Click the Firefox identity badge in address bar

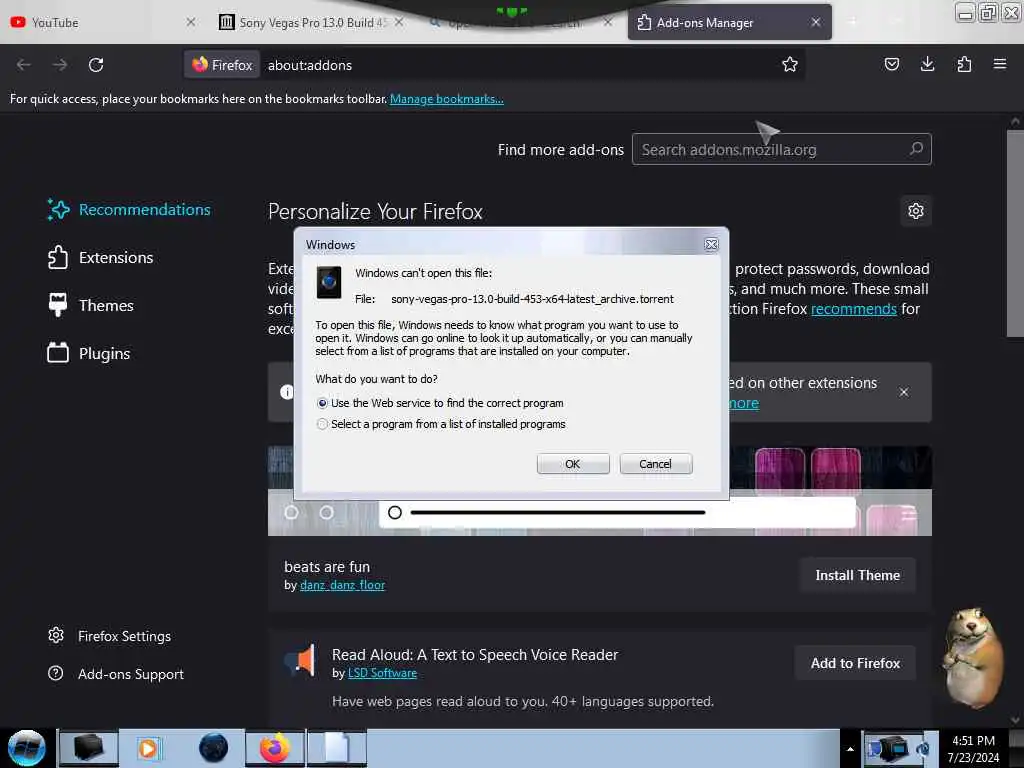coord(222,65)
